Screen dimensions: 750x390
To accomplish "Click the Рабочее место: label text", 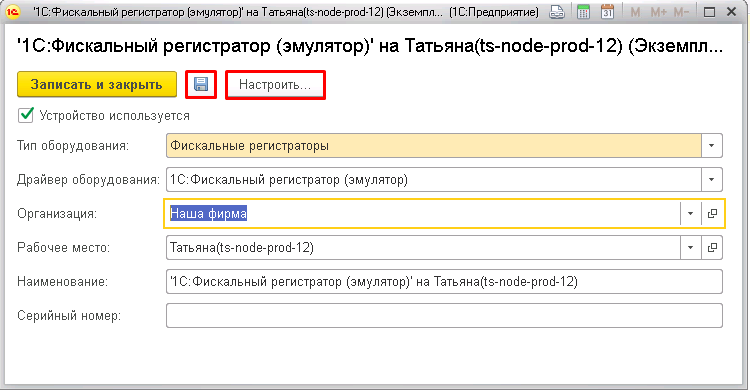I will 64,248.
